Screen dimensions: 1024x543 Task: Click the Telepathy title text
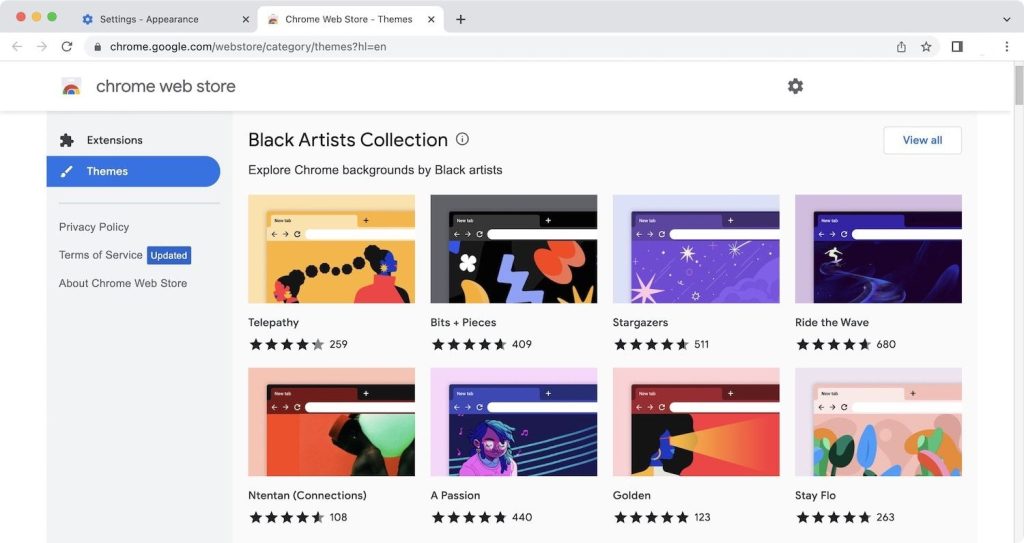pos(273,322)
